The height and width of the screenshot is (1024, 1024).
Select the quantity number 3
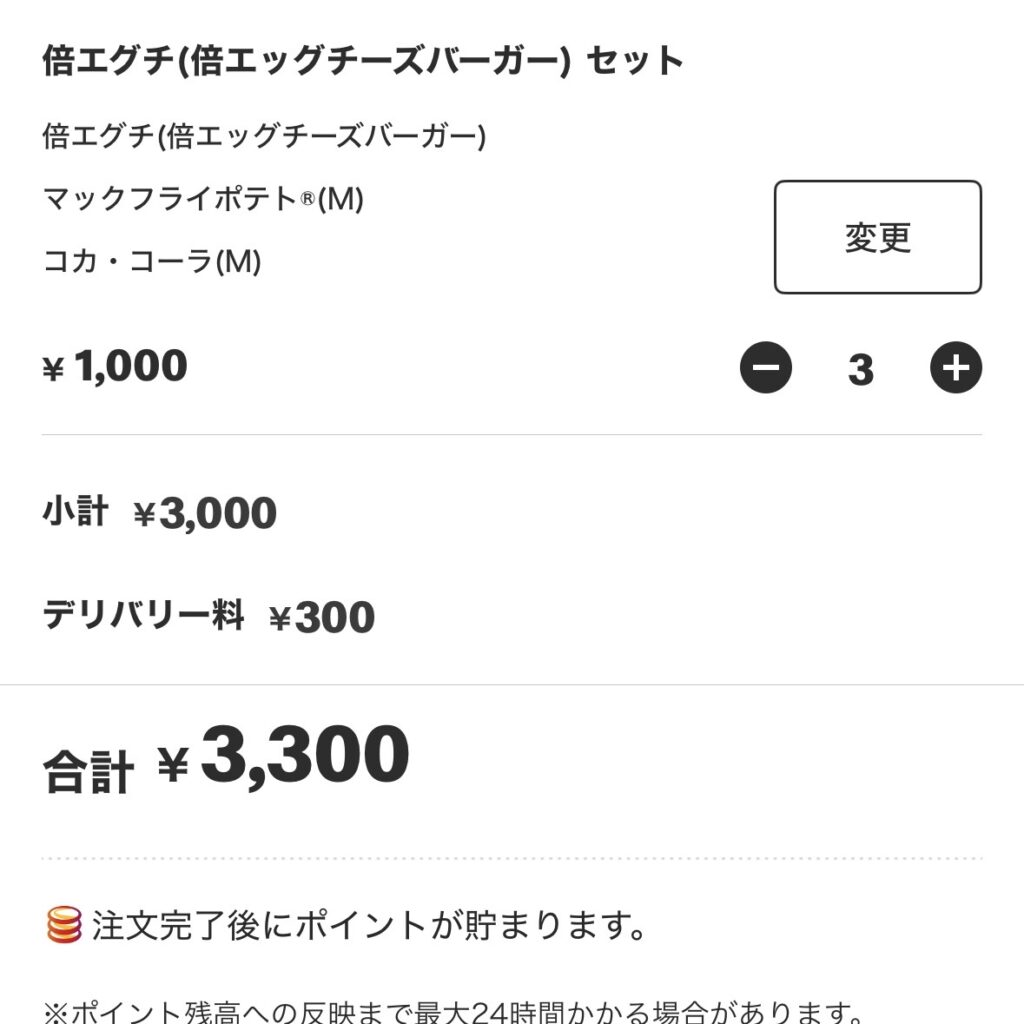860,369
